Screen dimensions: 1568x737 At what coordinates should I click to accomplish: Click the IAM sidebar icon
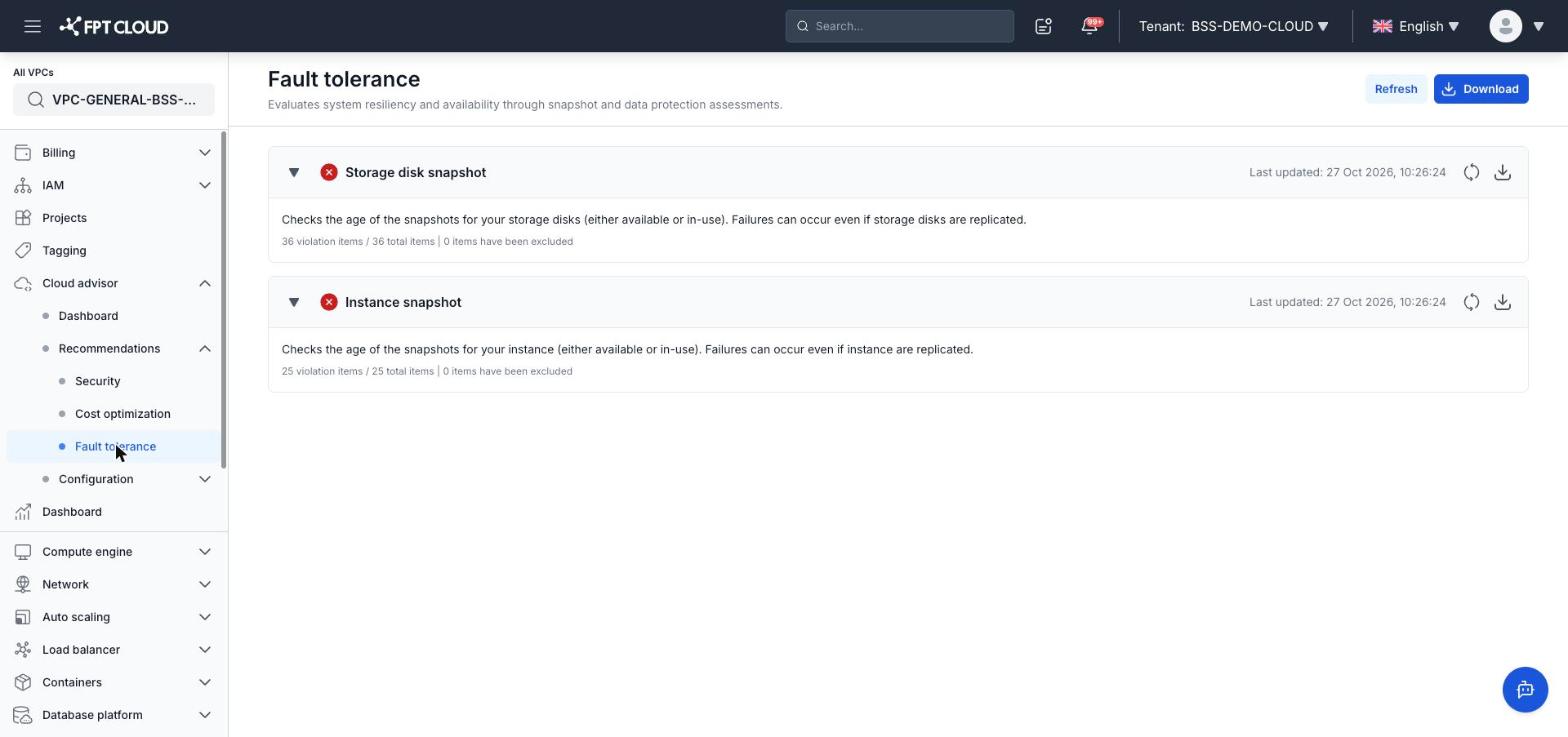tap(23, 185)
